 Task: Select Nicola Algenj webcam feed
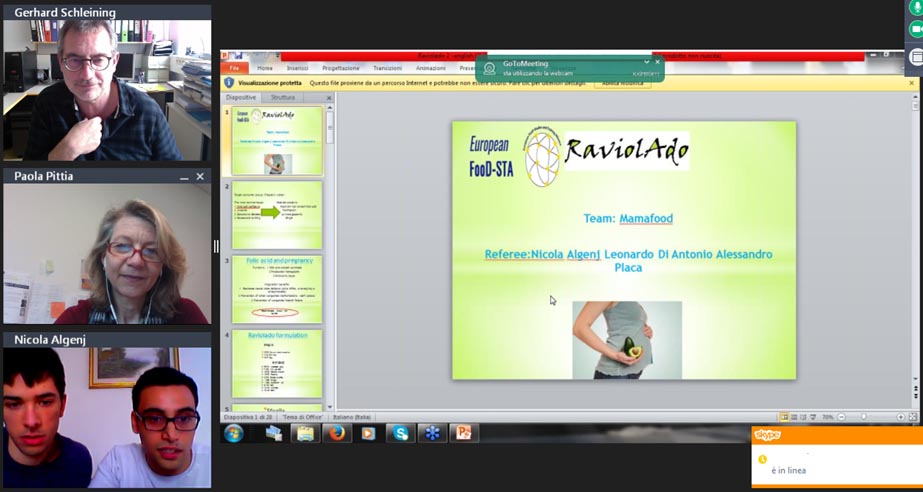click(107, 417)
